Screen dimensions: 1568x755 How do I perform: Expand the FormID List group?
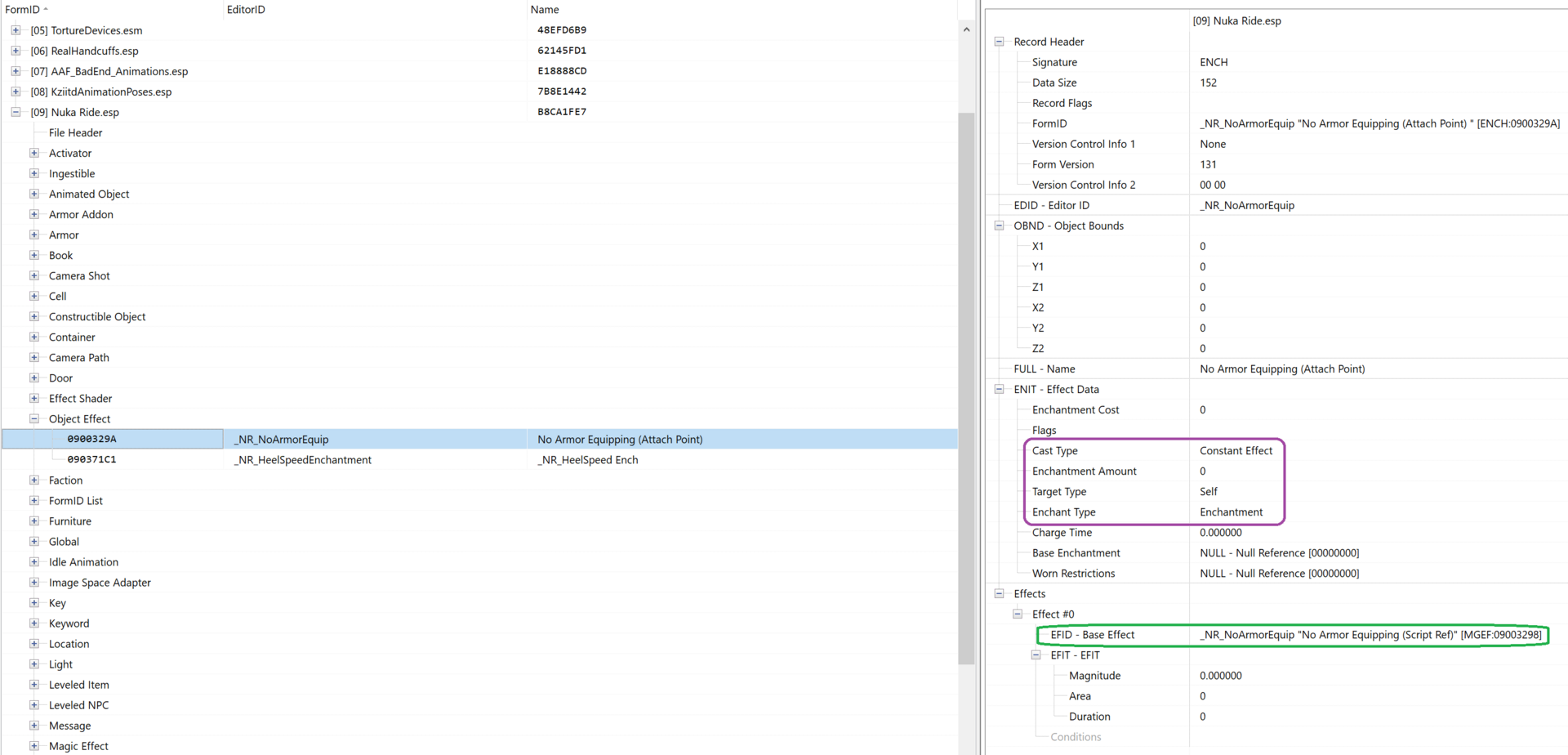[34, 500]
